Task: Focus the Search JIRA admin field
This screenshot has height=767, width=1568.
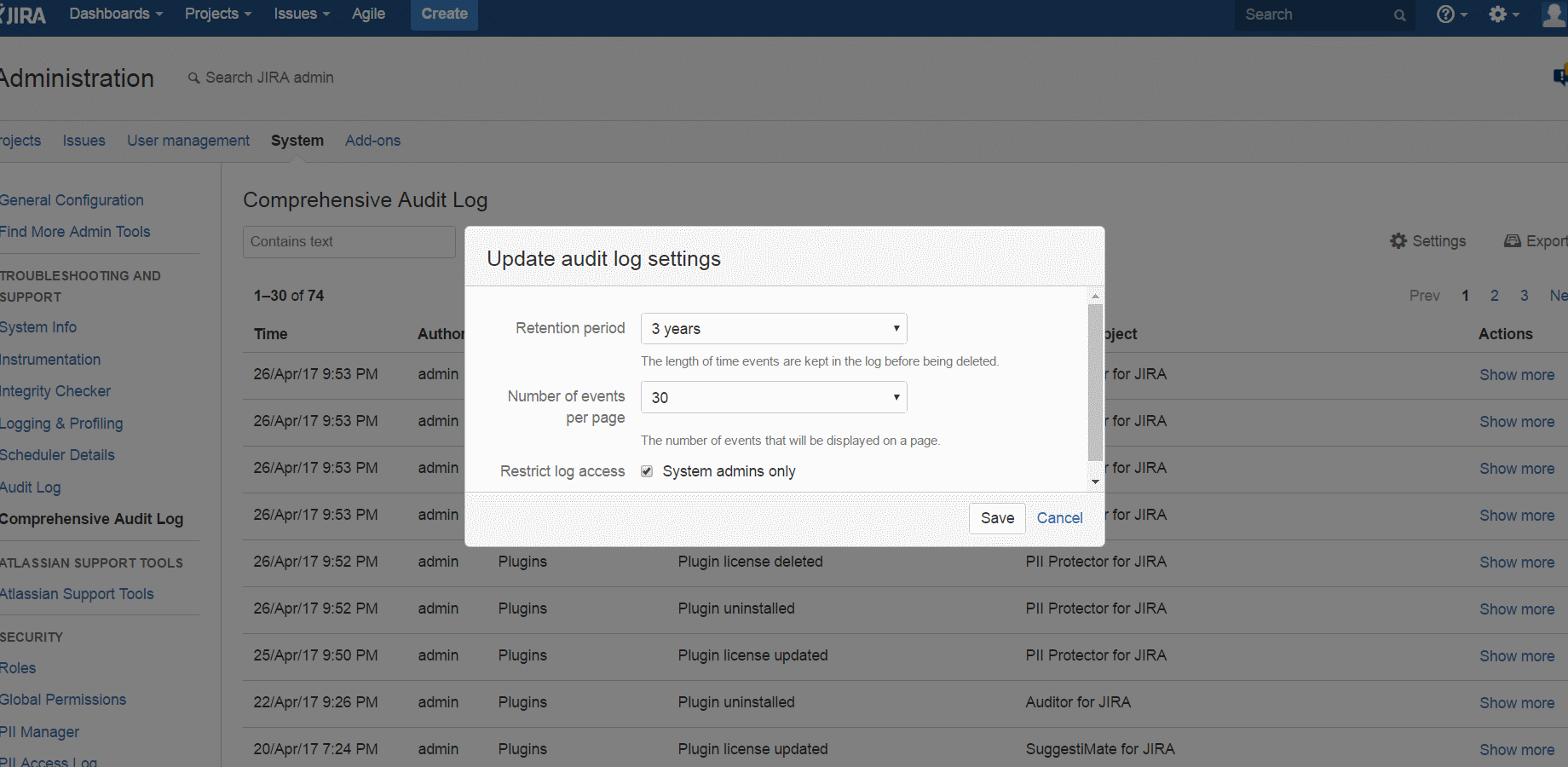Action: point(269,78)
